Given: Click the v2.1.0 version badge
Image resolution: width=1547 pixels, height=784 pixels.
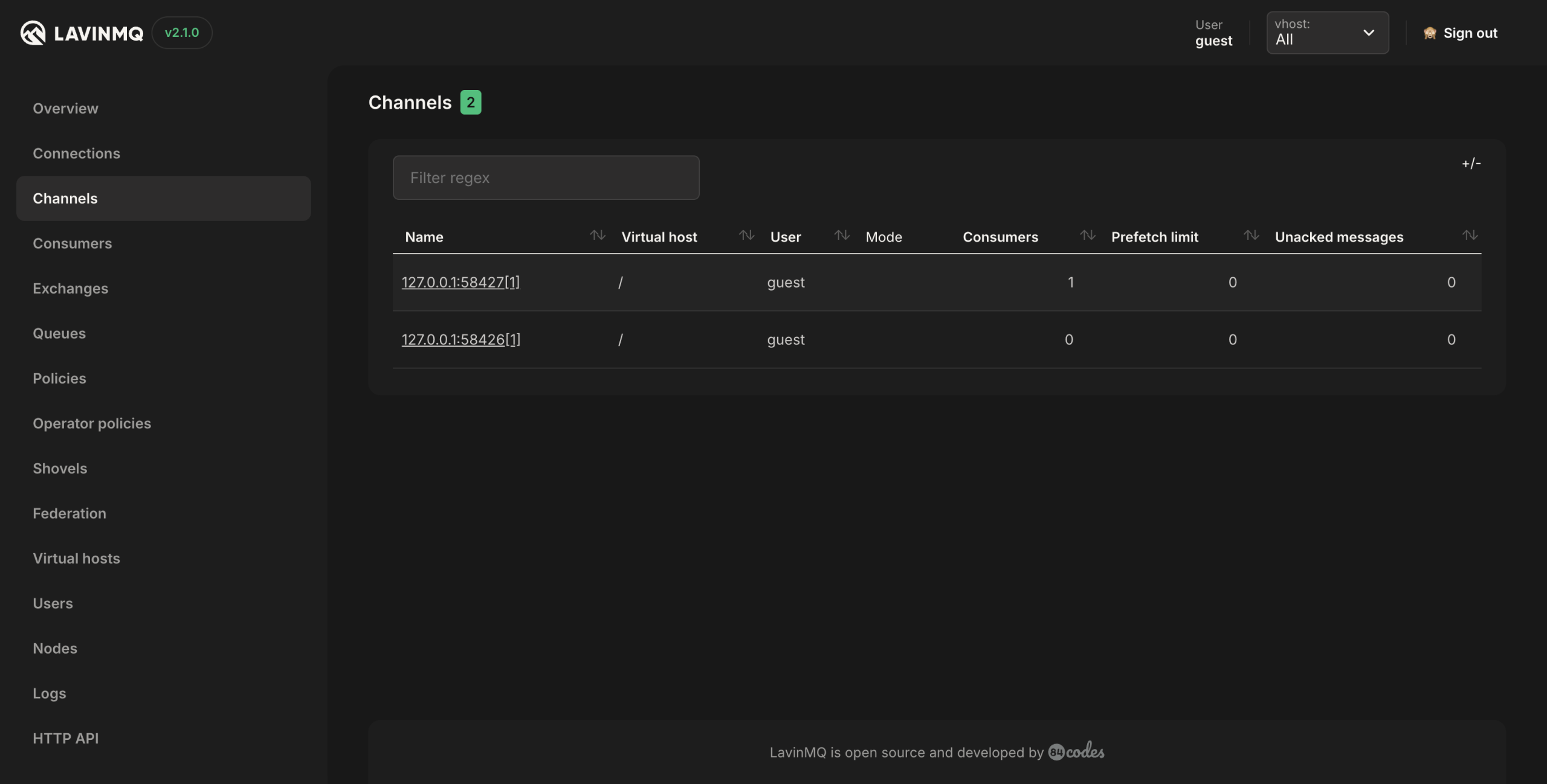Looking at the screenshot, I should [x=182, y=33].
